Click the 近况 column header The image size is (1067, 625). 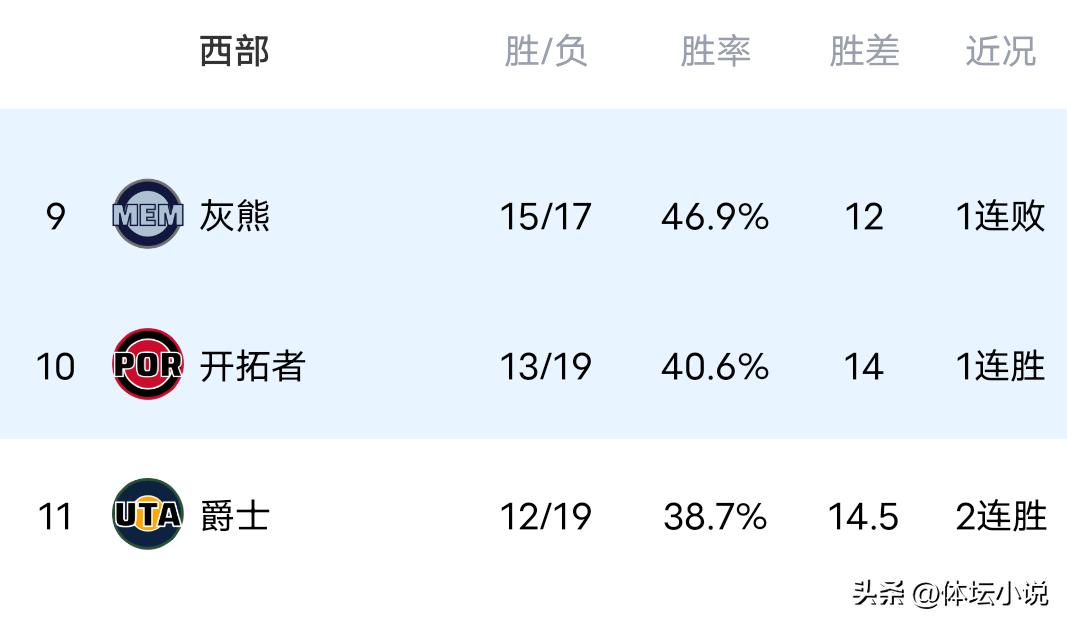(x=1000, y=51)
